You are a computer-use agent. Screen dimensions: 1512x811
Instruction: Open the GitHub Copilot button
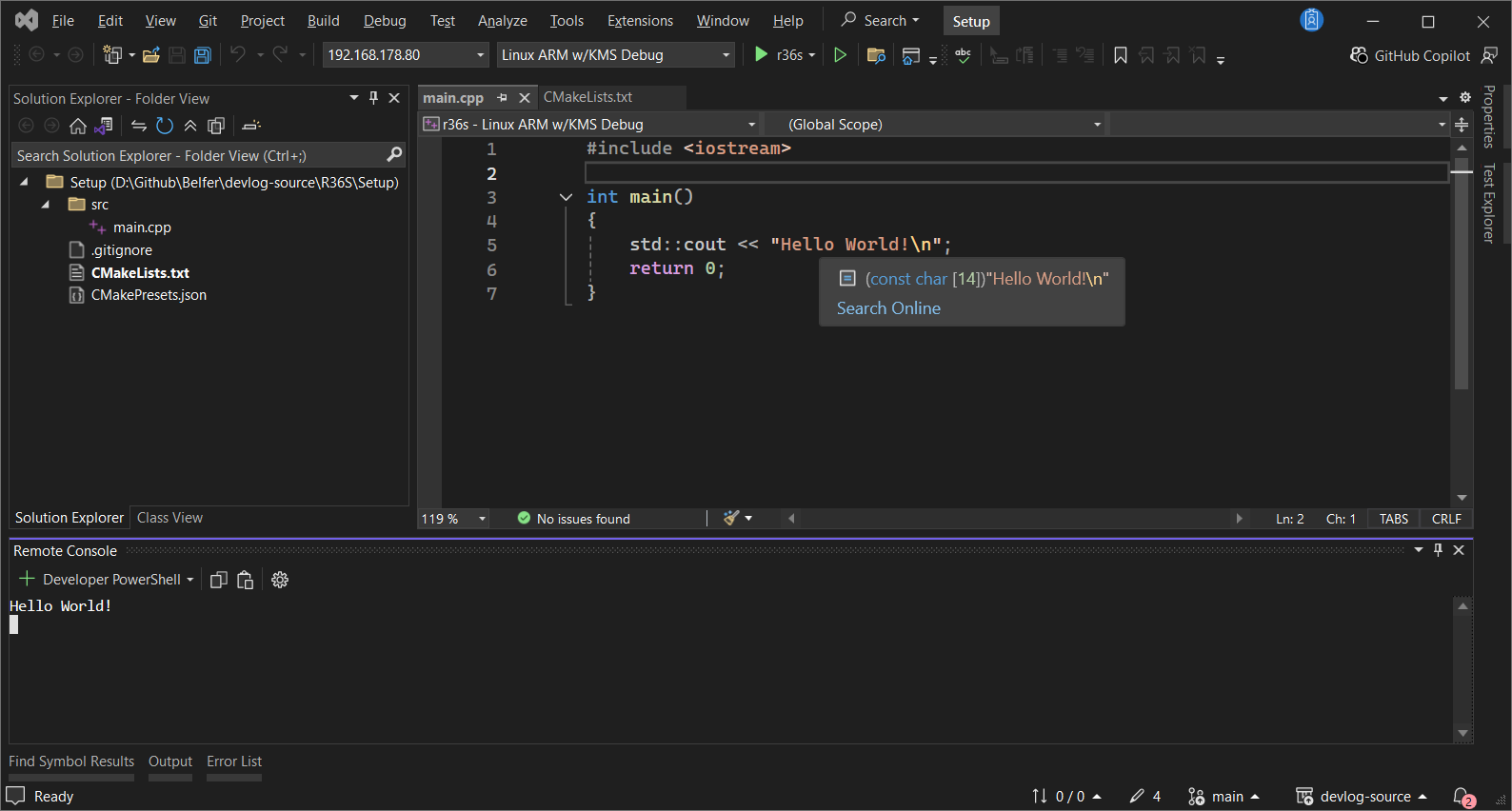pyautogui.click(x=1409, y=55)
